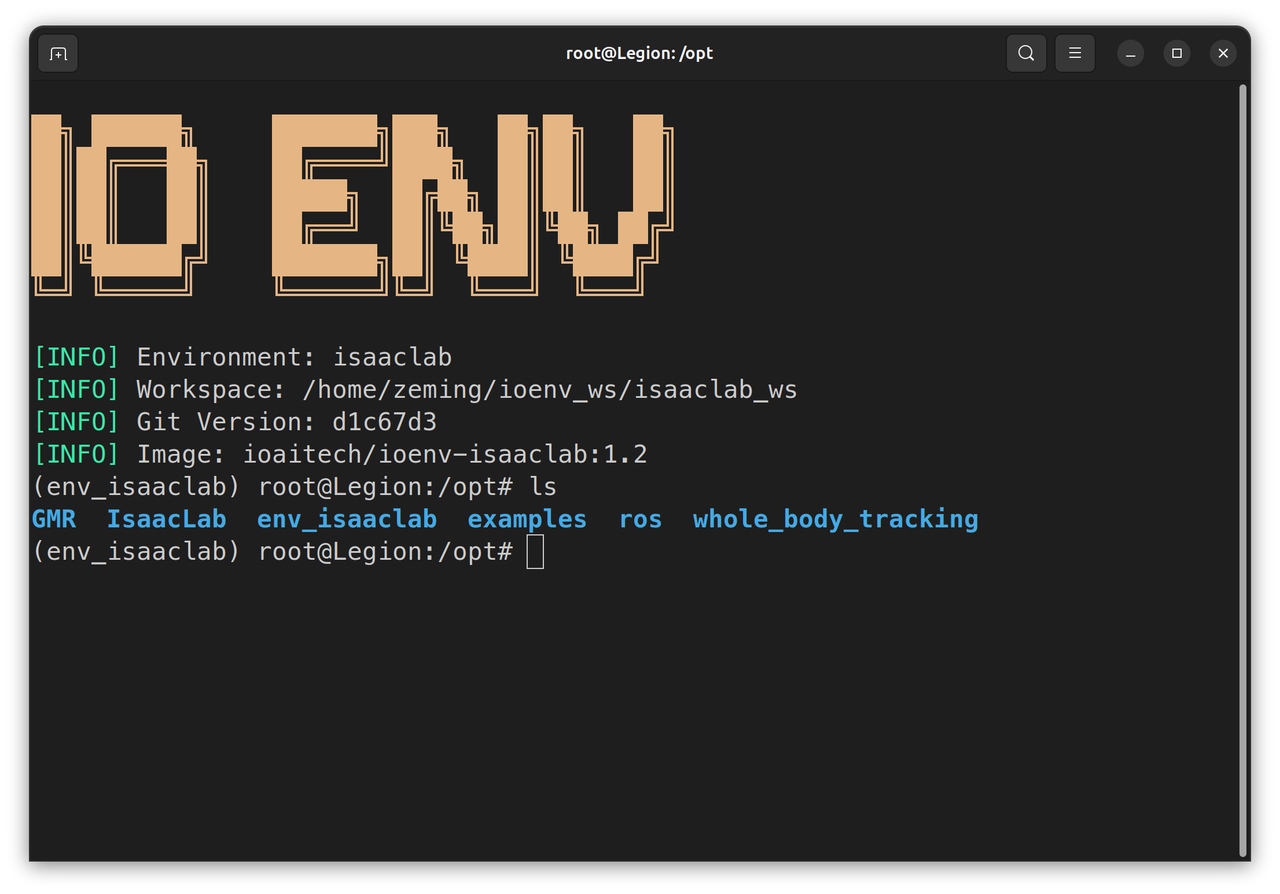Click the workspace path /home/zeming/ioenv_ws/isaaclab_ws
1280x894 pixels.
tap(549, 390)
